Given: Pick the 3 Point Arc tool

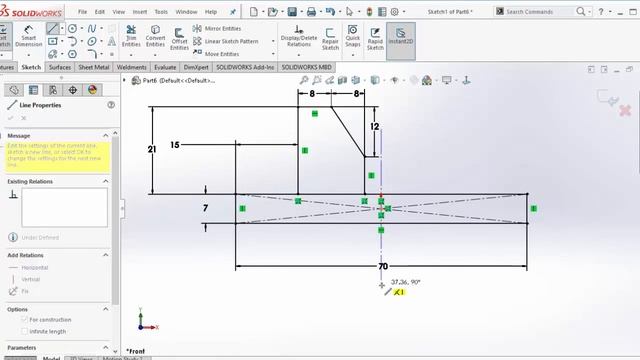Looking at the screenshot, I should point(72,41).
